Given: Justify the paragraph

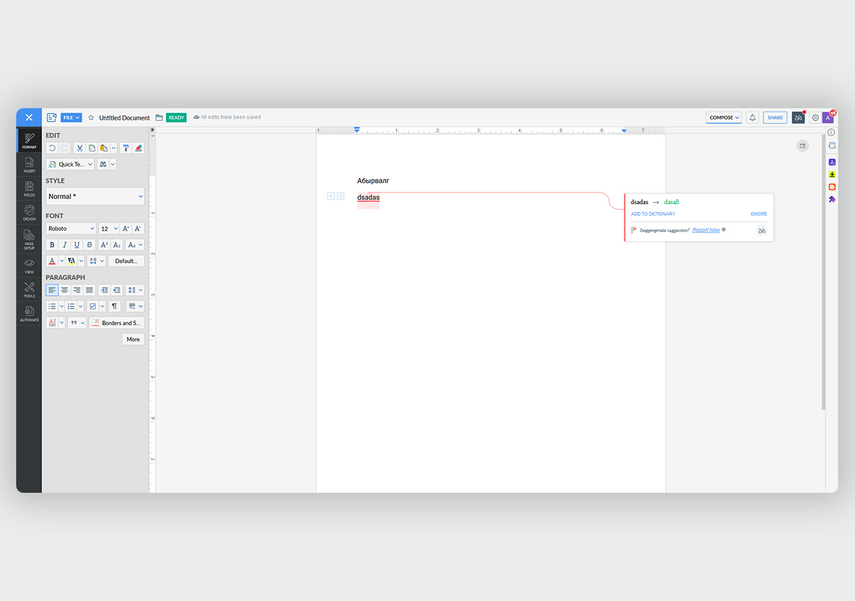Looking at the screenshot, I should click(89, 290).
